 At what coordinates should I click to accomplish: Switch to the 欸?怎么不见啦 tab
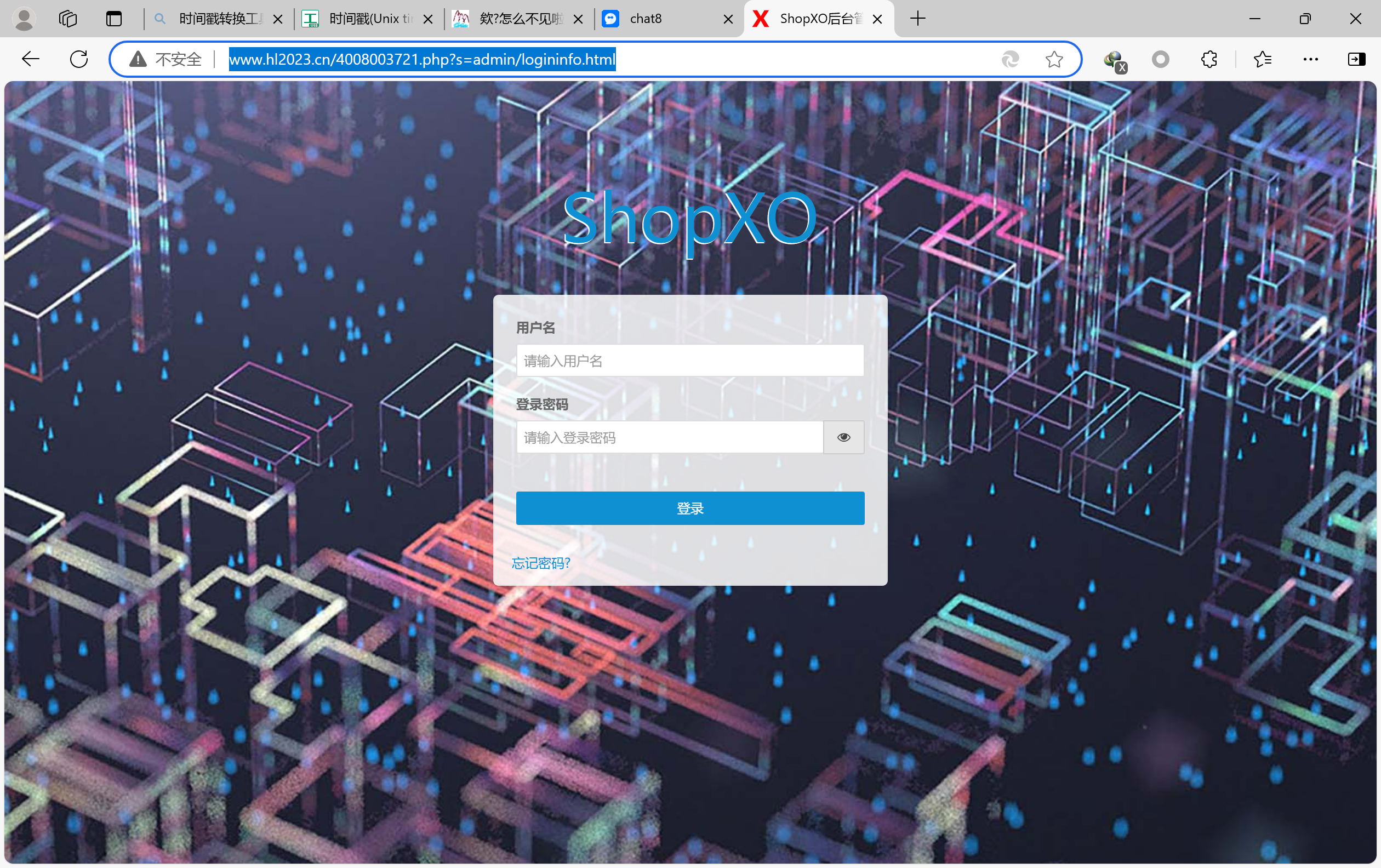(521, 19)
